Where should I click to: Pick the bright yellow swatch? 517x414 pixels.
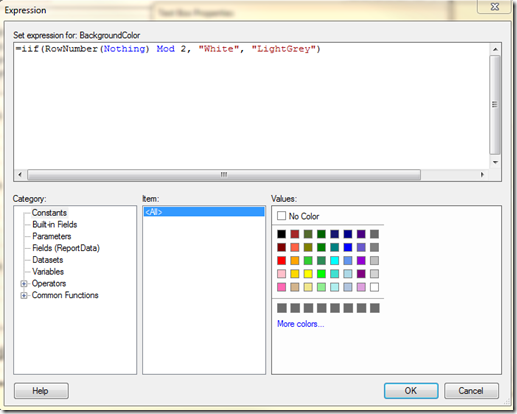click(x=308, y=274)
